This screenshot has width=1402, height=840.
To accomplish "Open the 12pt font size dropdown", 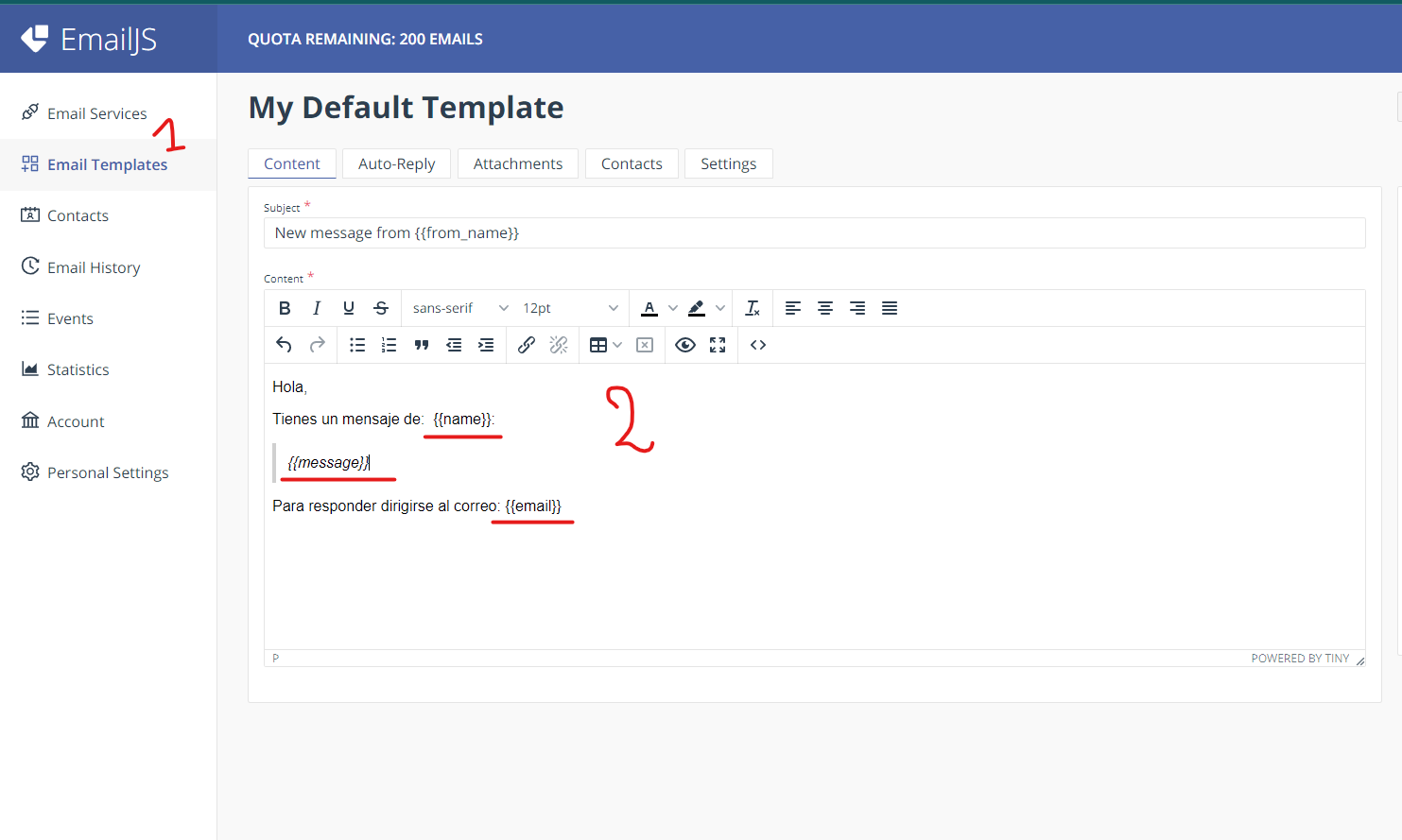I will 571,308.
